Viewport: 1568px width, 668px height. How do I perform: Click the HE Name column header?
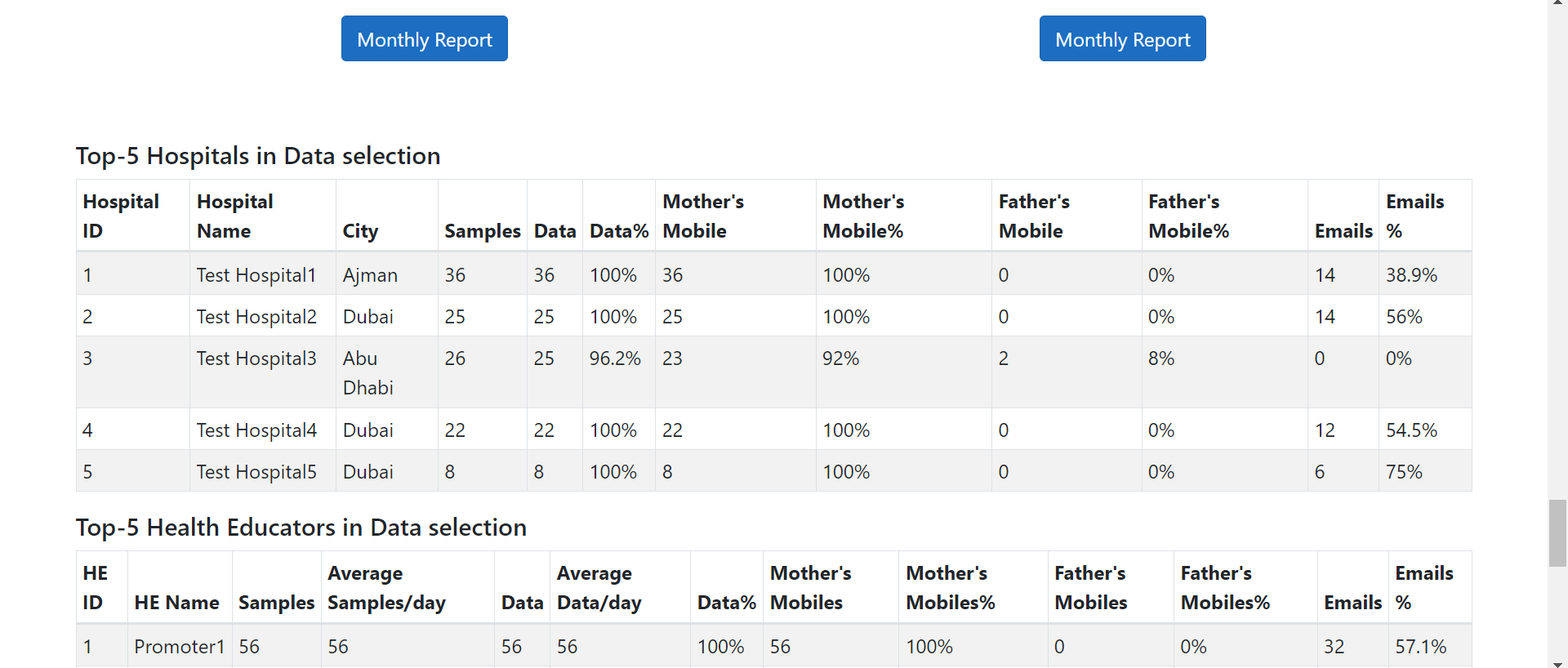[176, 603]
